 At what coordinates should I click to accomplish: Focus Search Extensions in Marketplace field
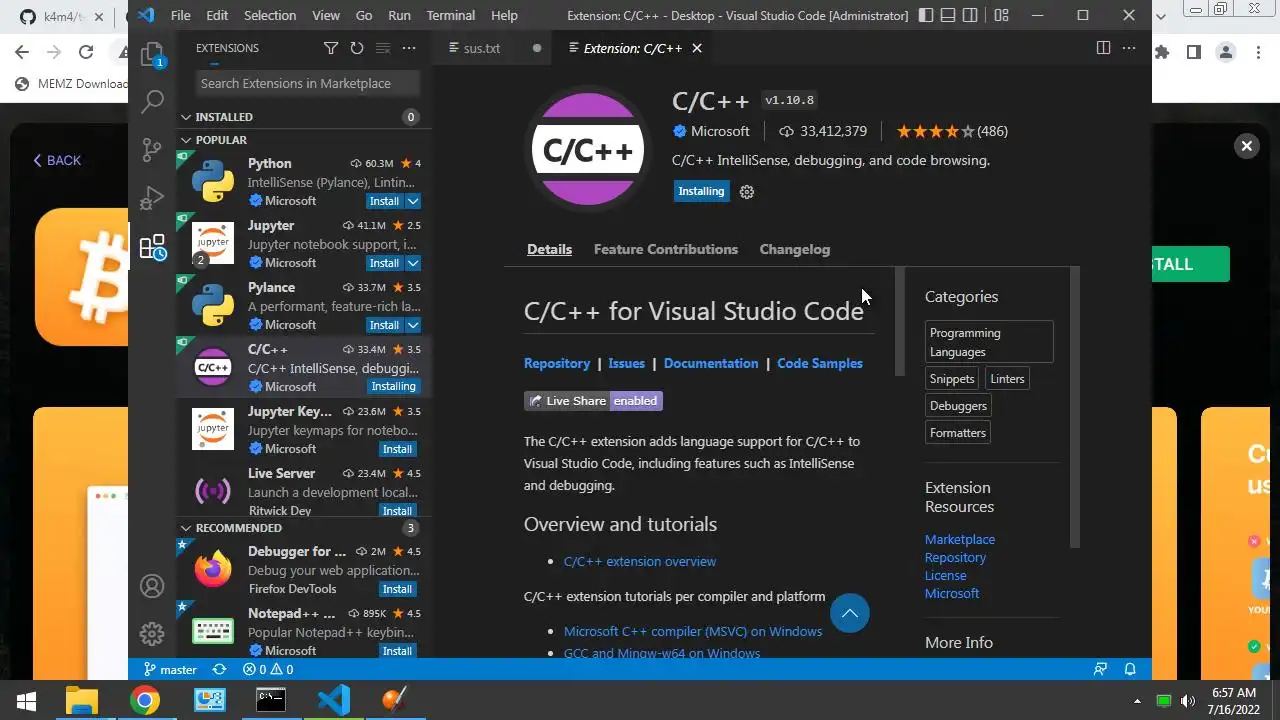pyautogui.click(x=306, y=83)
